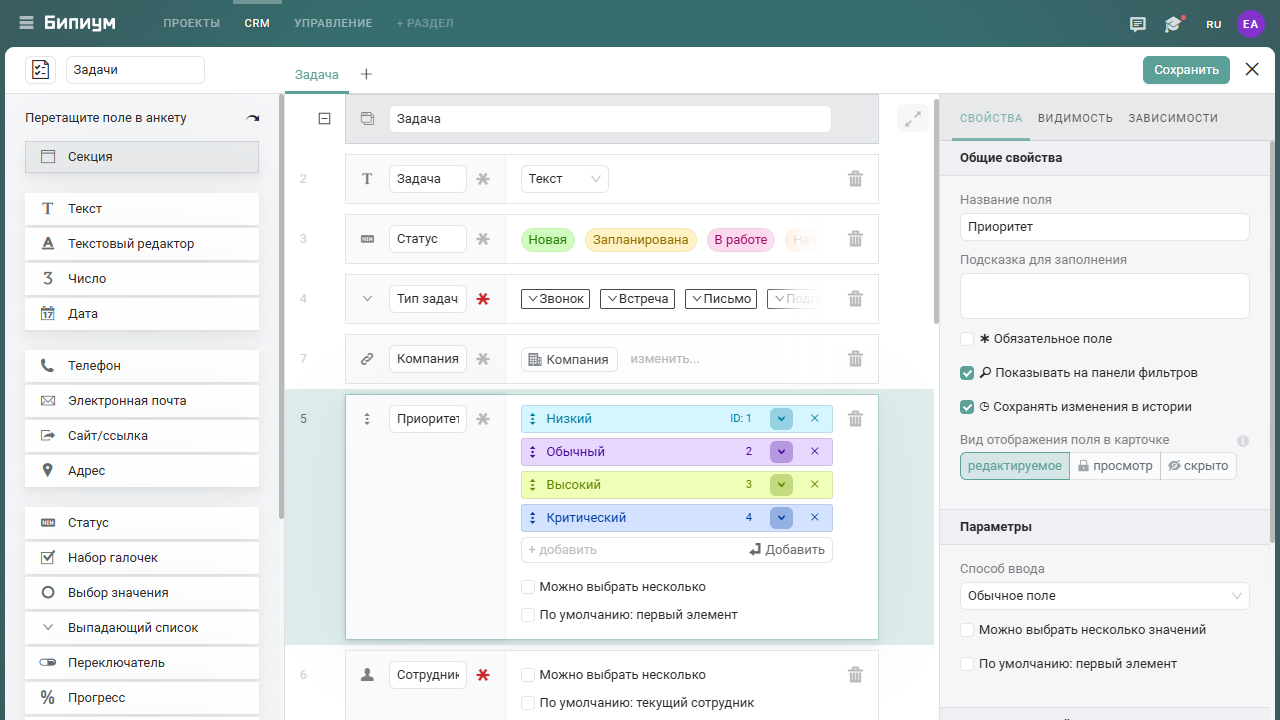Add a new section tab with plus
This screenshot has width=1280, height=720.
(366, 74)
